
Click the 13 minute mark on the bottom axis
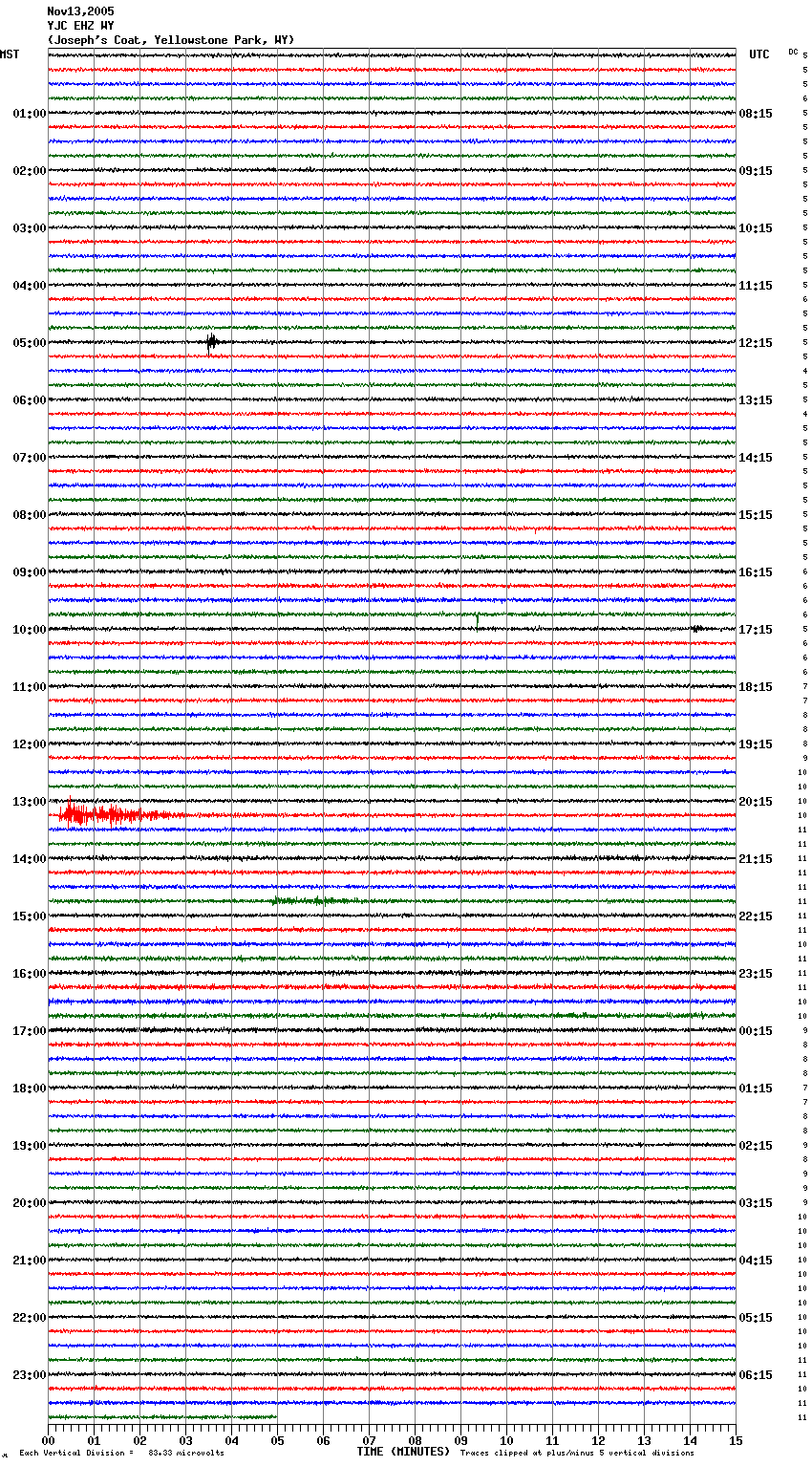pos(644,1440)
